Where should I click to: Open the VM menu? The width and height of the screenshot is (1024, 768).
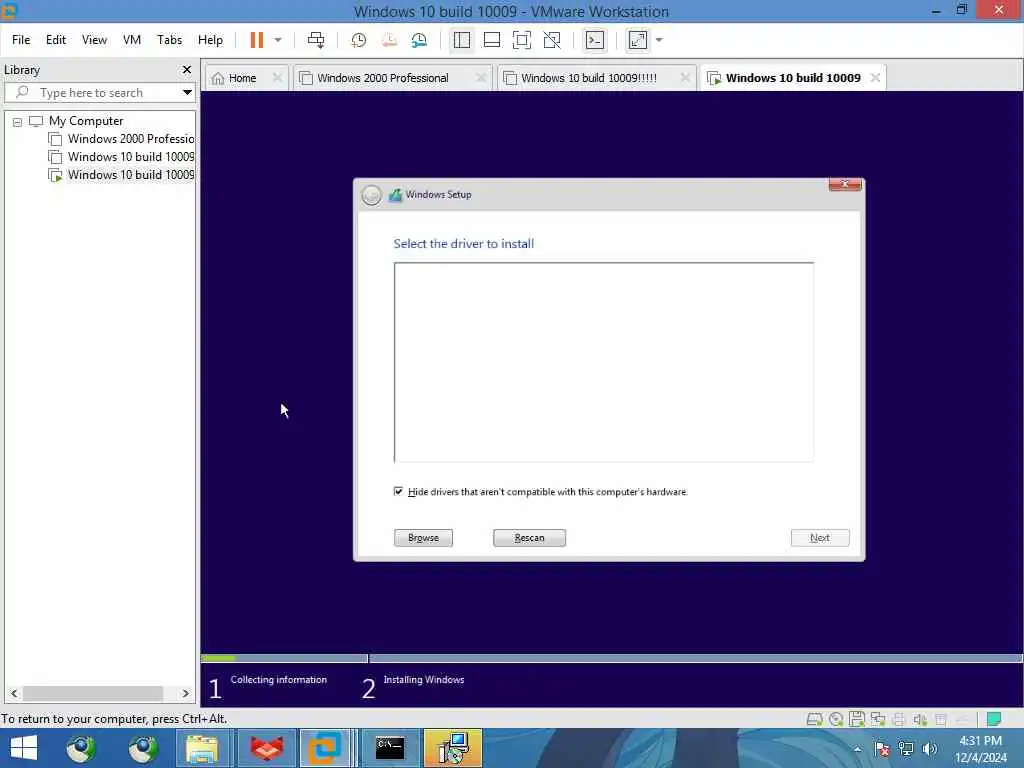[132, 40]
